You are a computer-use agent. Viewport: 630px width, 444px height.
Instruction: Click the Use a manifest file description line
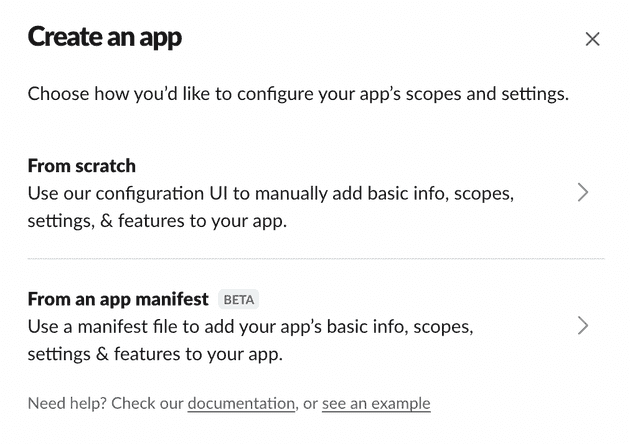[251, 327]
